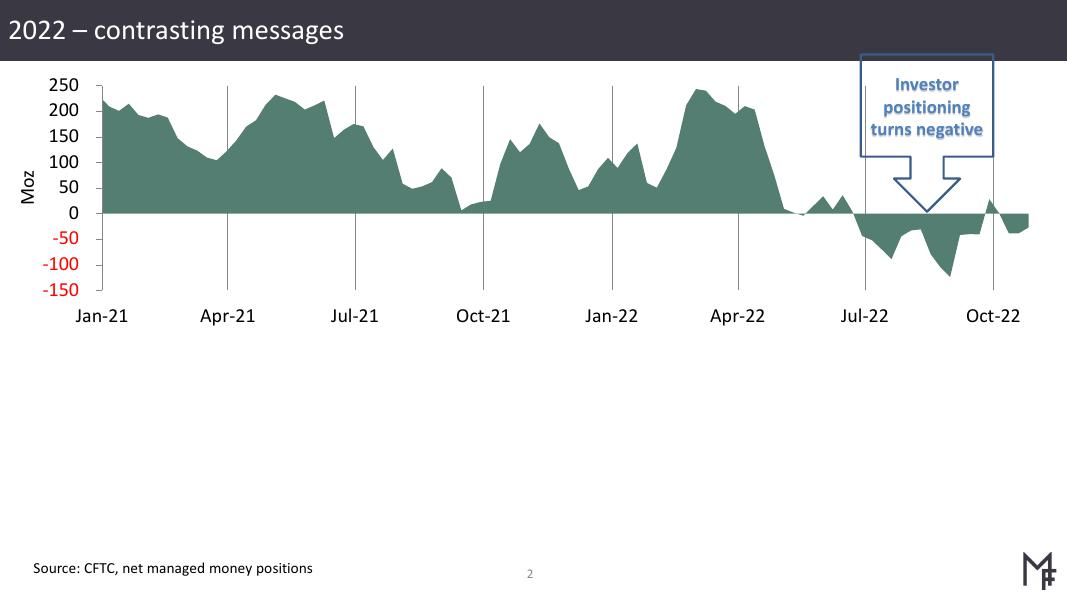Click the MF logo in the bottom corner

click(1039, 569)
